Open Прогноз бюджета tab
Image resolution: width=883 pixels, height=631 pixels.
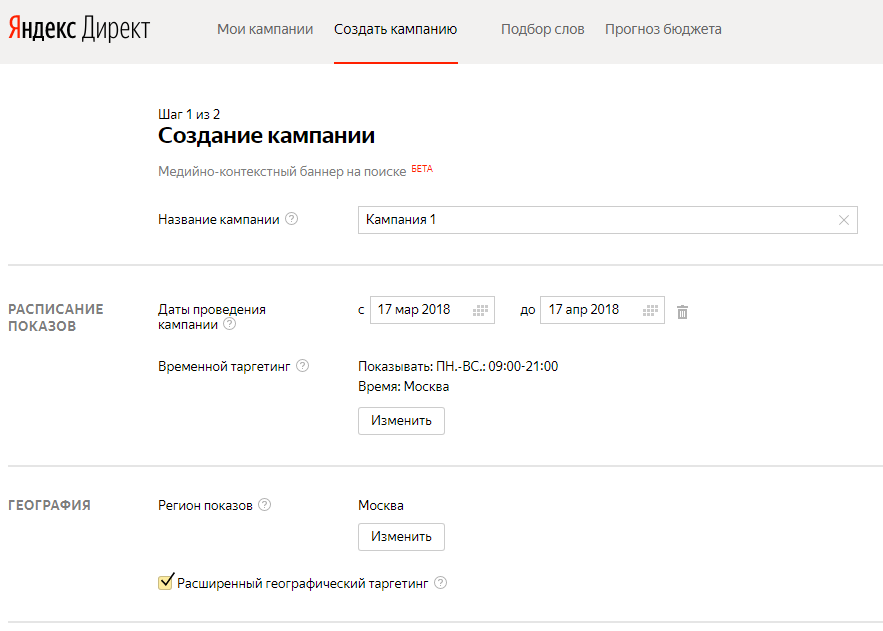pyautogui.click(x=663, y=29)
